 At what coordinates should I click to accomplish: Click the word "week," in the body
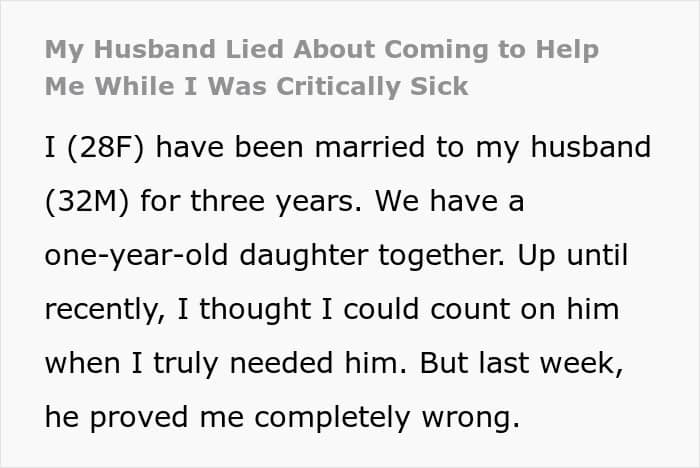[582, 364]
